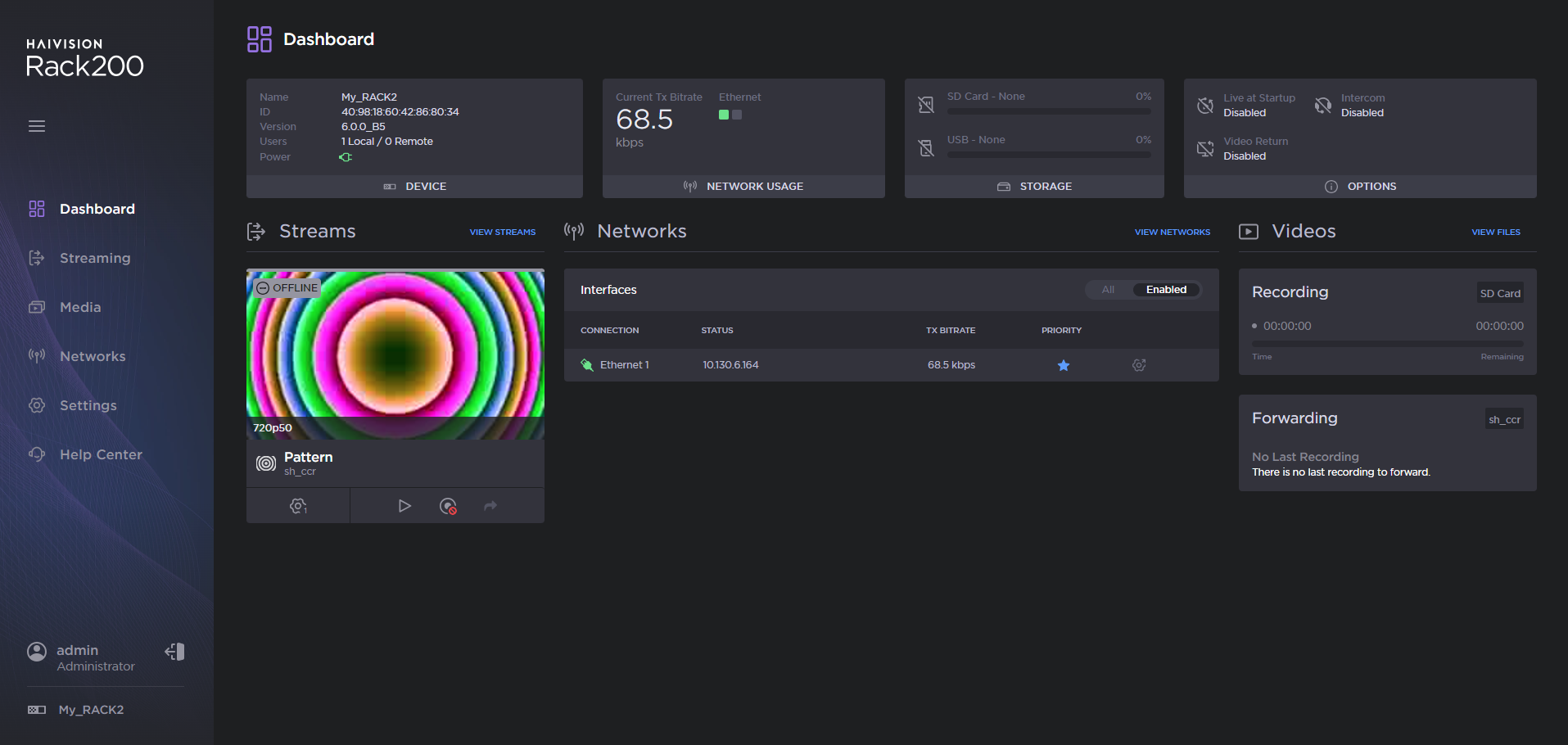Image resolution: width=1568 pixels, height=745 pixels.
Task: Open Help Center from the sidebar
Action: [x=101, y=454]
